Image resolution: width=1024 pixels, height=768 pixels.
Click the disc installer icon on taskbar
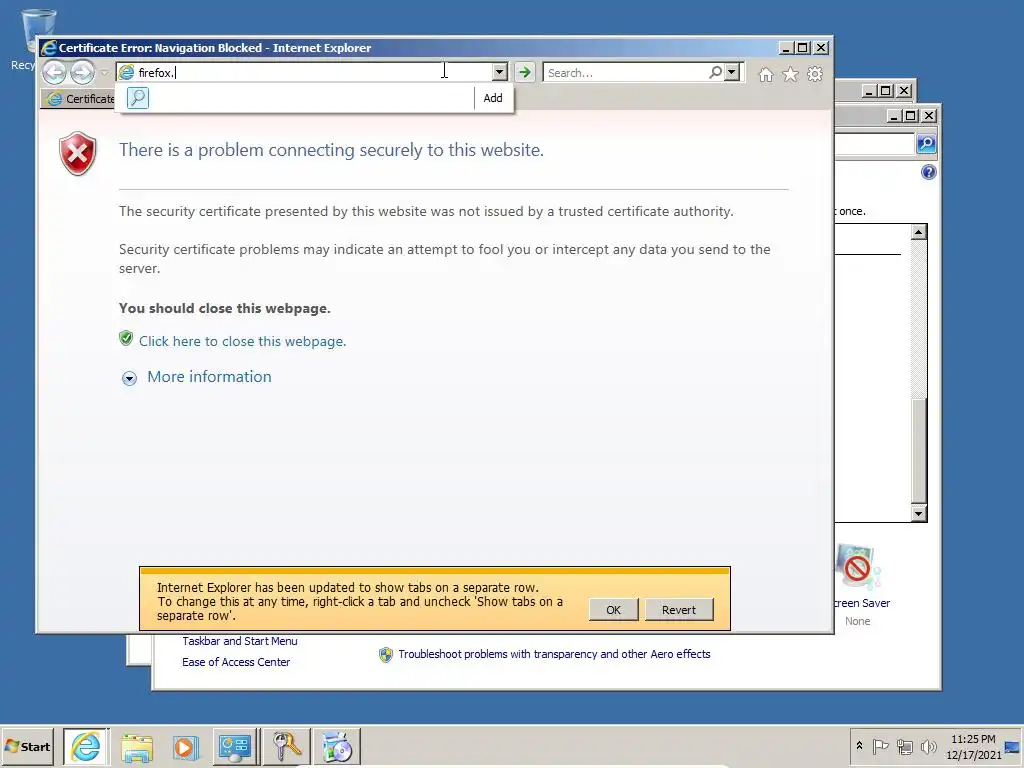point(337,746)
